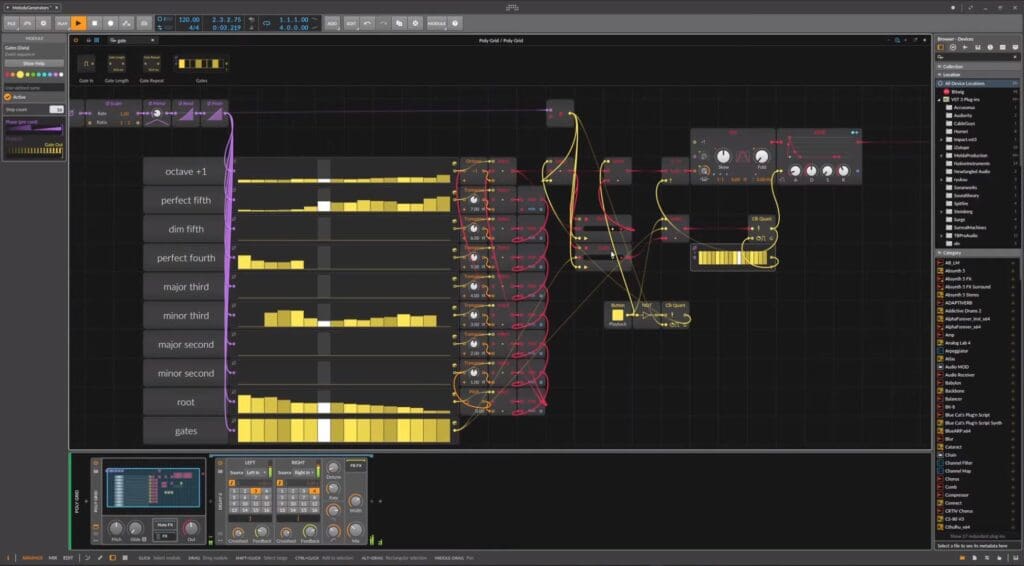The width and height of the screenshot is (1024, 566).
Task: Click the Gate Repeat module
Action: [x=152, y=64]
